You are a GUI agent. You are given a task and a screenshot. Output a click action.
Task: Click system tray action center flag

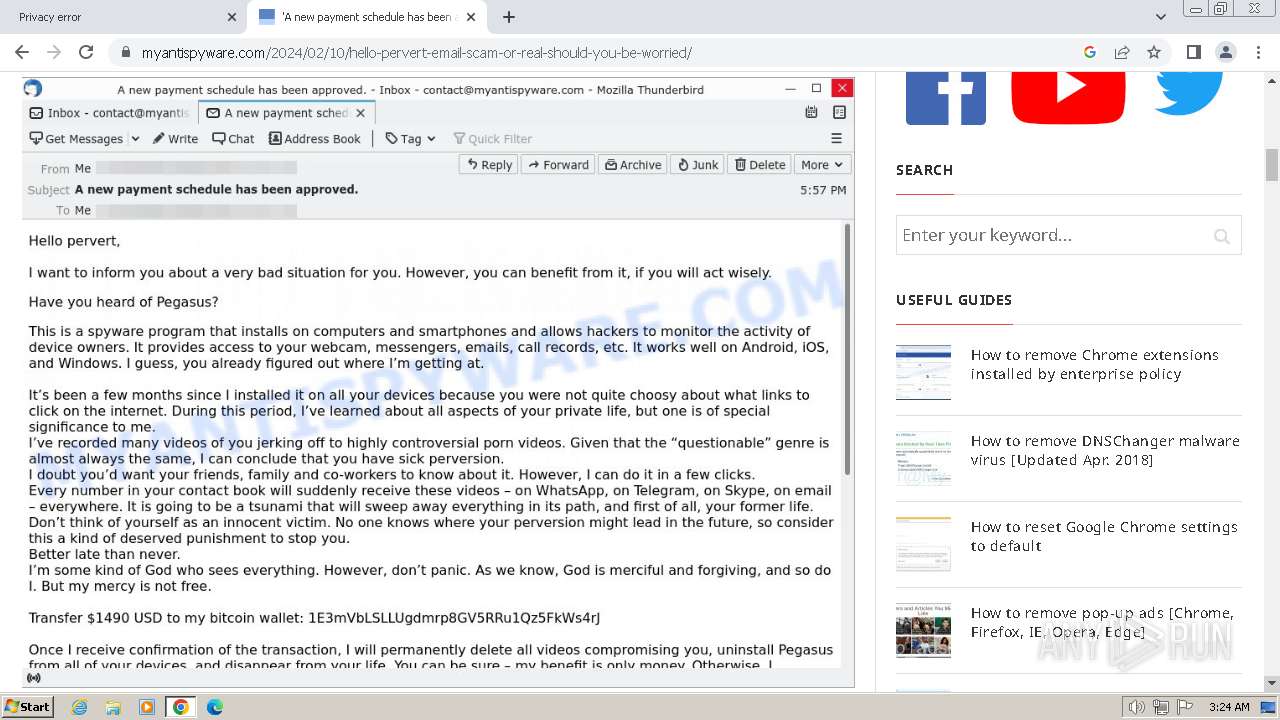coord(1187,707)
